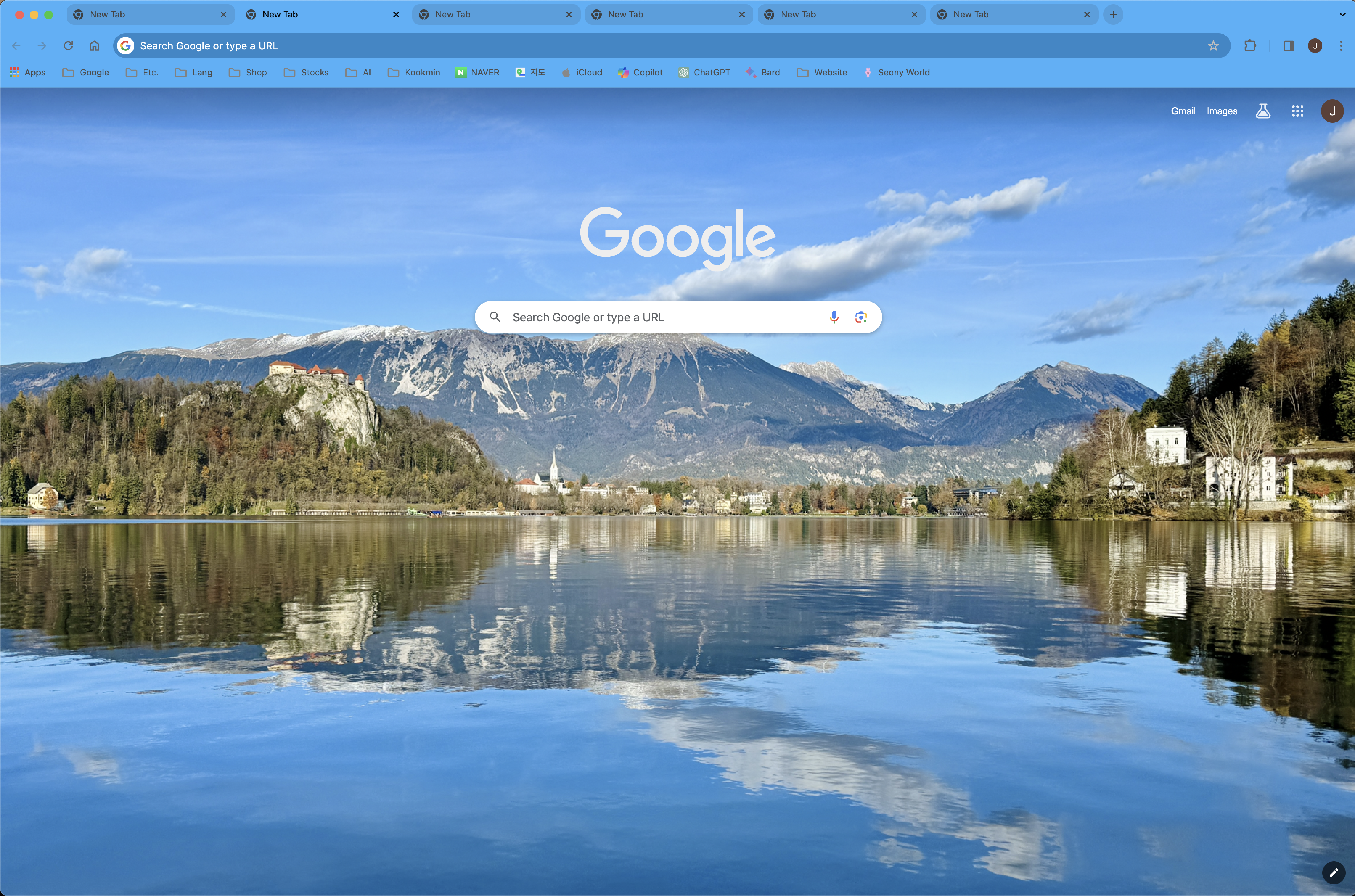
Task: Open the Gmail link
Action: click(1183, 111)
